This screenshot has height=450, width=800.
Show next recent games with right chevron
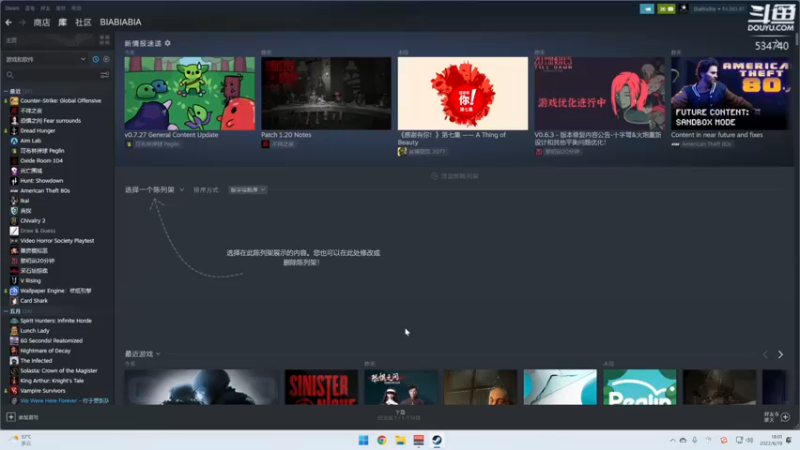point(780,355)
